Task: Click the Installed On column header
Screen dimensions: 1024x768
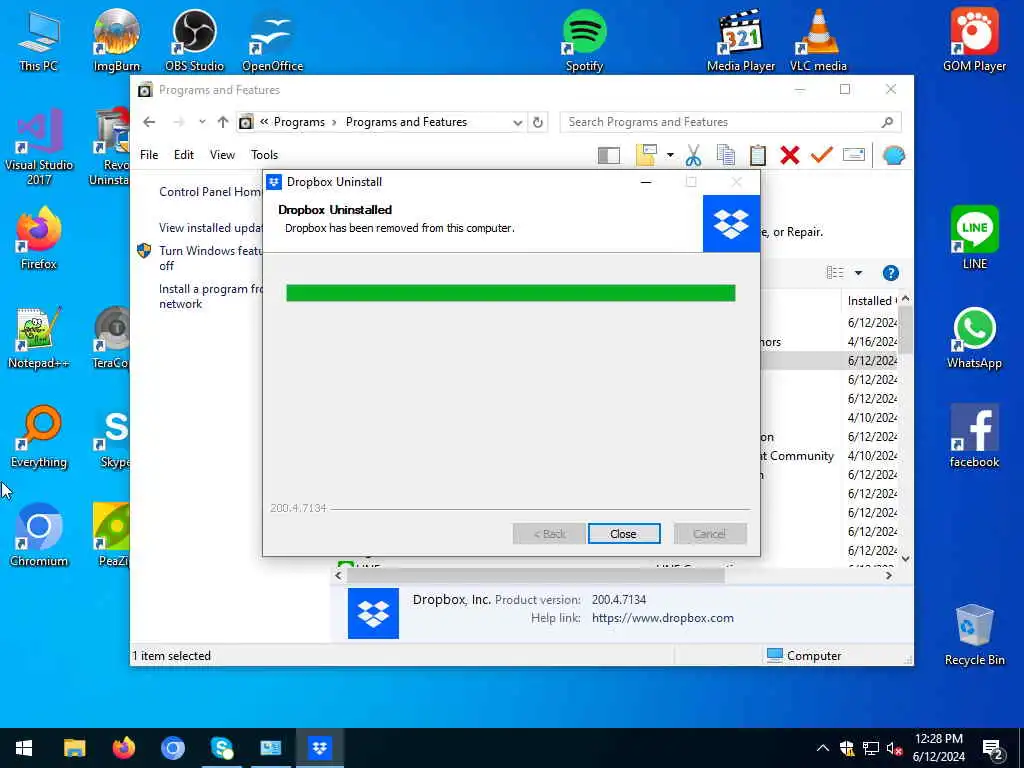Action: (870, 300)
